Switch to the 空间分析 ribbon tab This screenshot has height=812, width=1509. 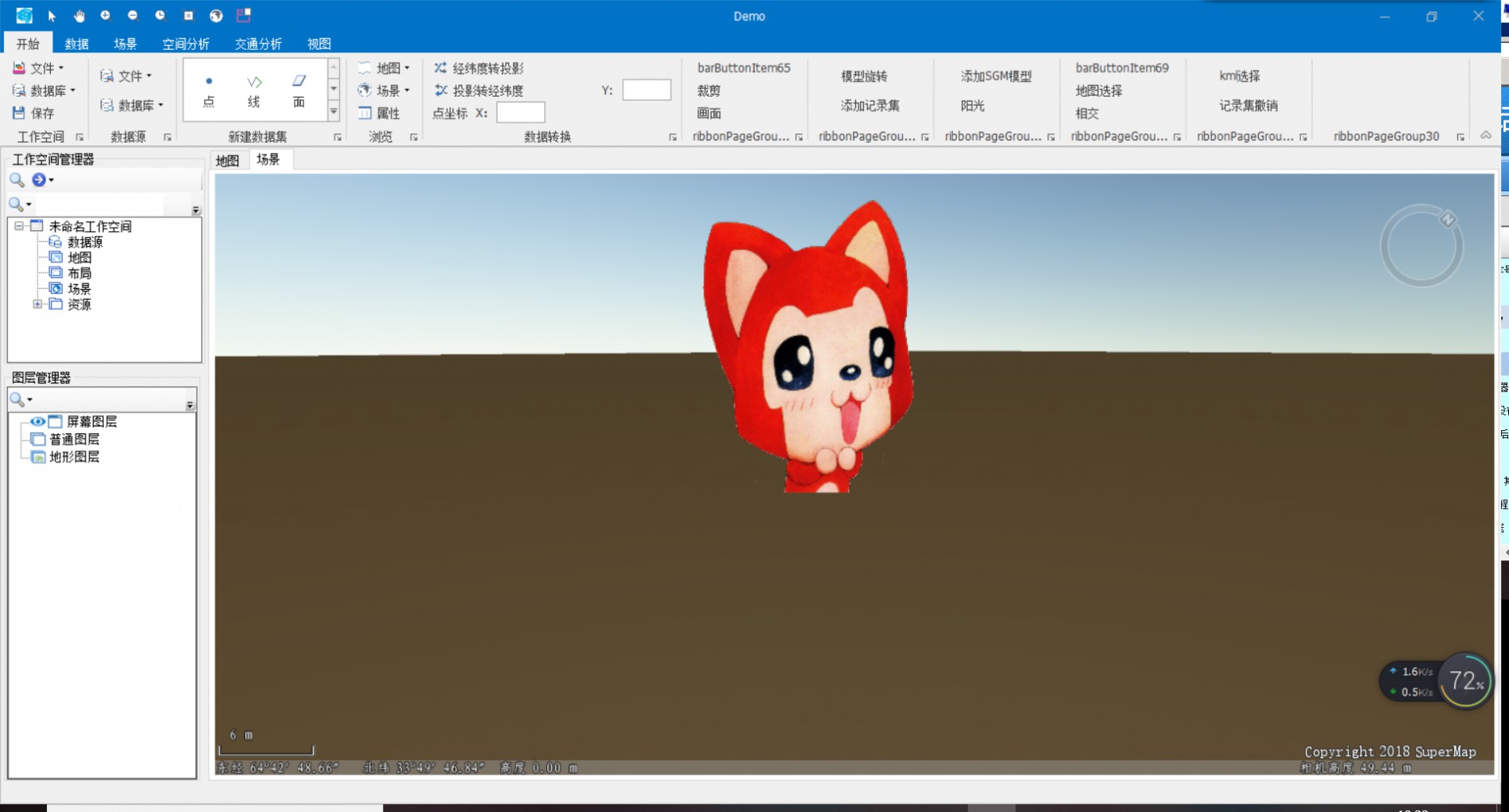pyautogui.click(x=186, y=44)
